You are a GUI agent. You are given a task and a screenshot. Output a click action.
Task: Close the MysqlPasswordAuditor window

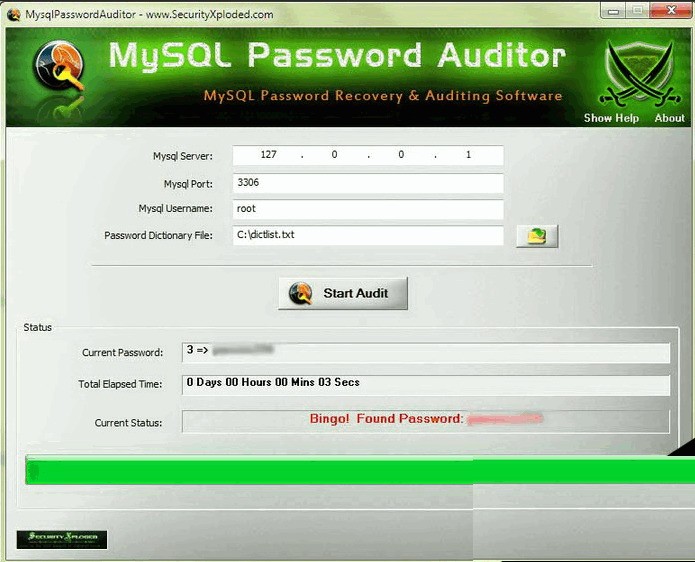pos(671,11)
